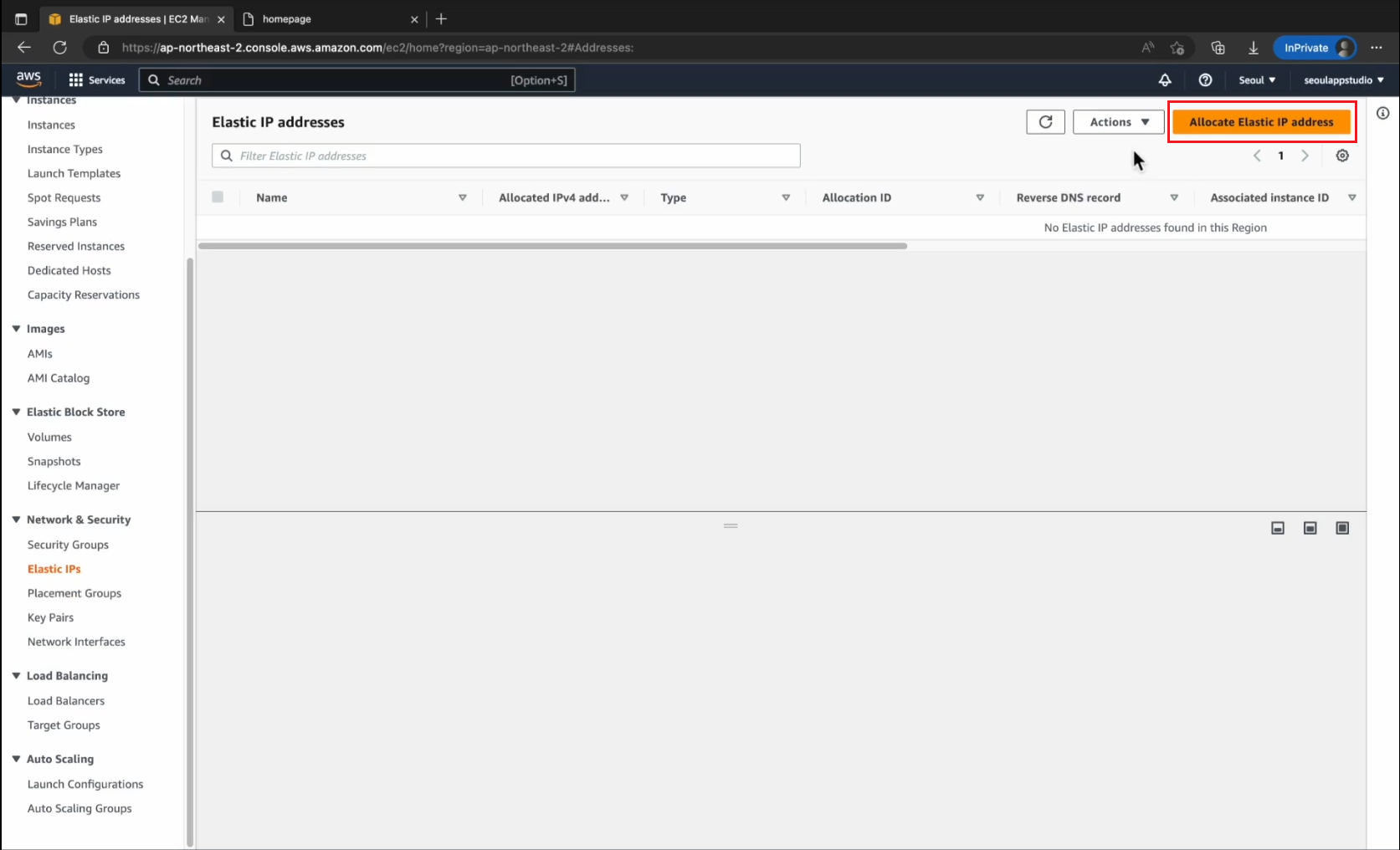Maximize the details split panel
1400x850 pixels.
pos(1342,528)
